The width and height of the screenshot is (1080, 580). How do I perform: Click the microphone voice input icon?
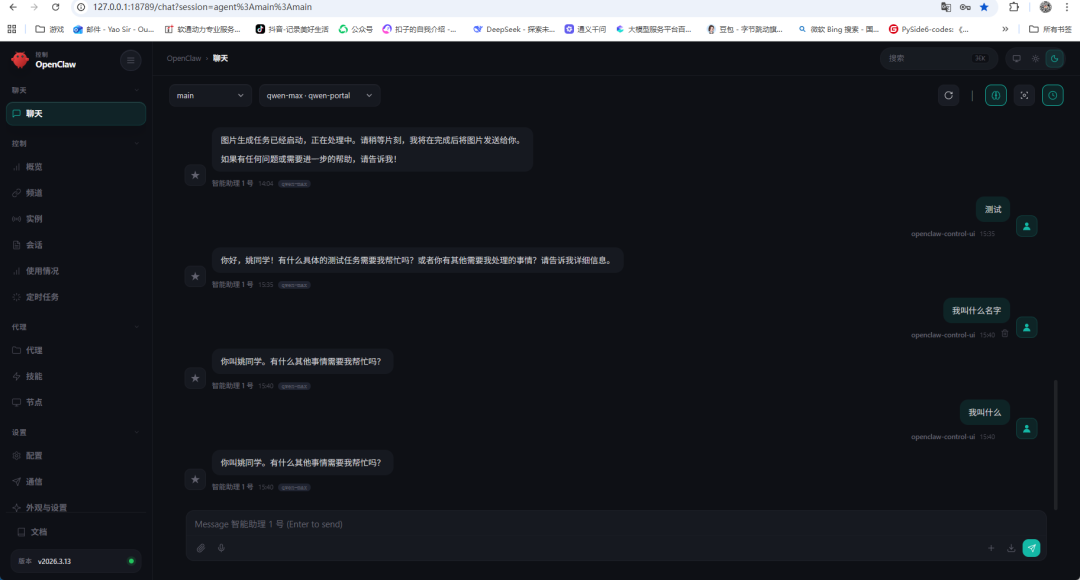click(221, 548)
